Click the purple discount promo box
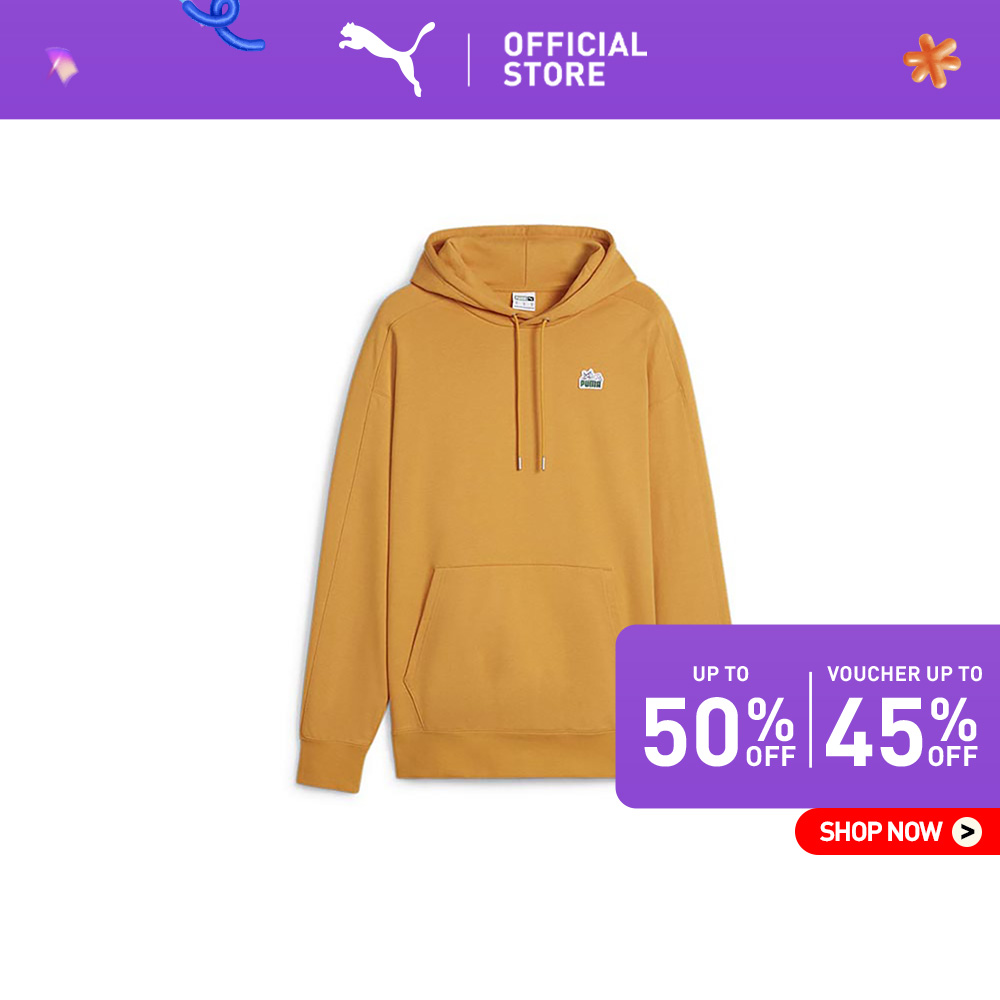1000x1000 pixels. point(807,716)
